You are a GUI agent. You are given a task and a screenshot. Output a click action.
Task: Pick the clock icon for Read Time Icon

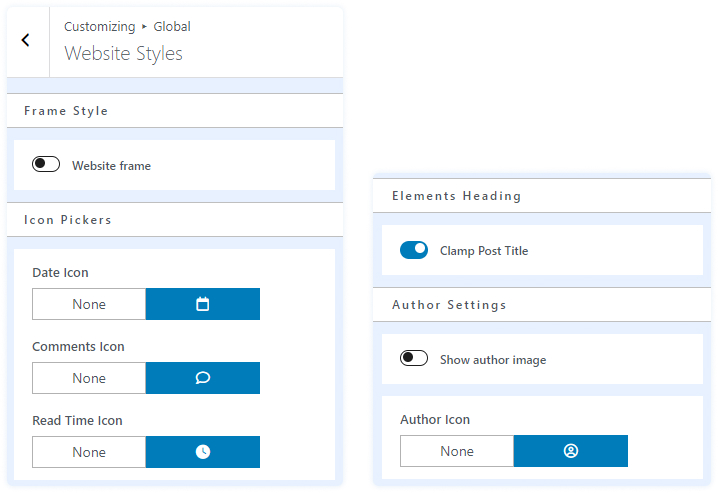[x=203, y=452]
